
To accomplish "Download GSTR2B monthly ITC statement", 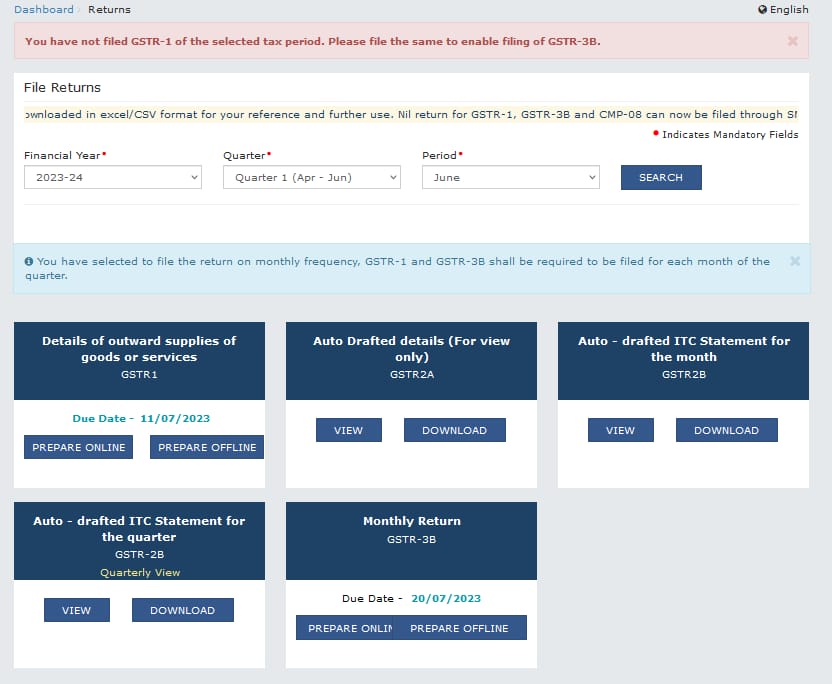I will pos(726,430).
